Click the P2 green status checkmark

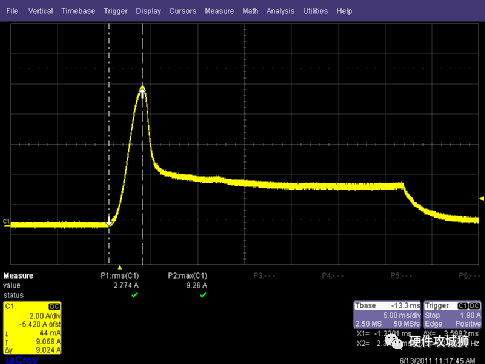pos(203,295)
